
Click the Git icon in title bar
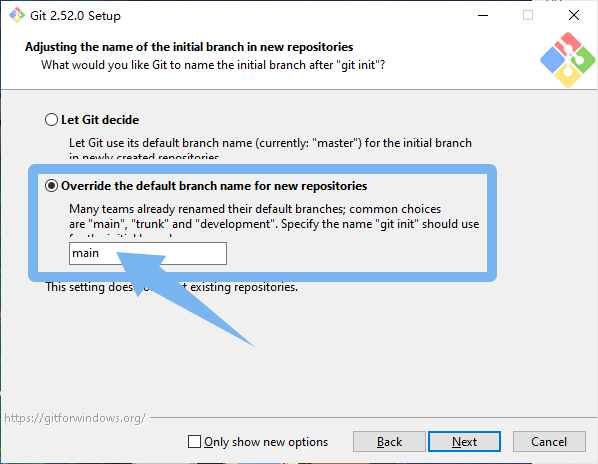(17, 15)
